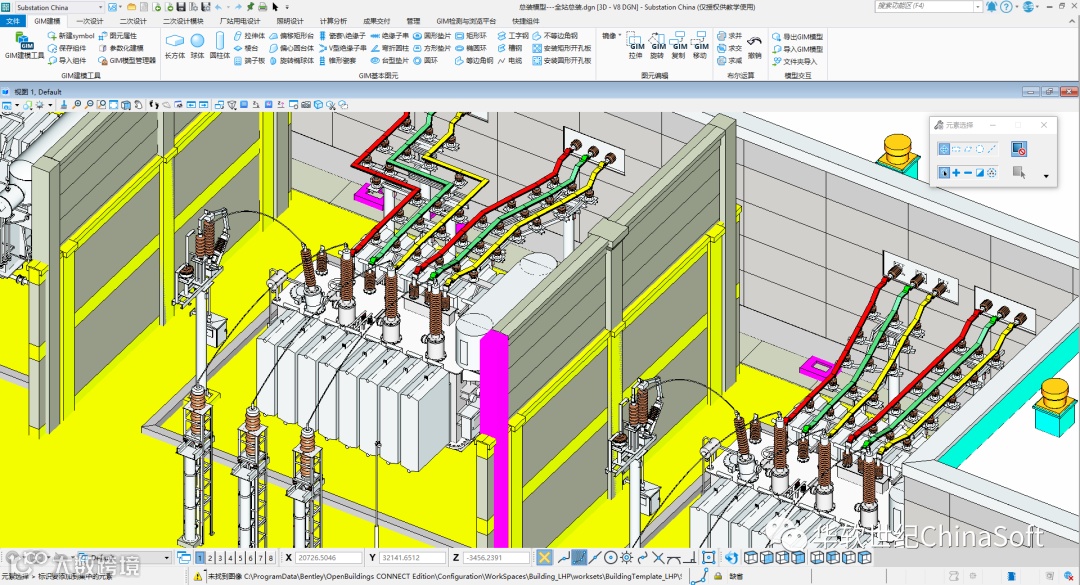Screen dimensions: 1080x585
Task: Select the 圆柱体 cylinder primitive
Action: point(220,46)
